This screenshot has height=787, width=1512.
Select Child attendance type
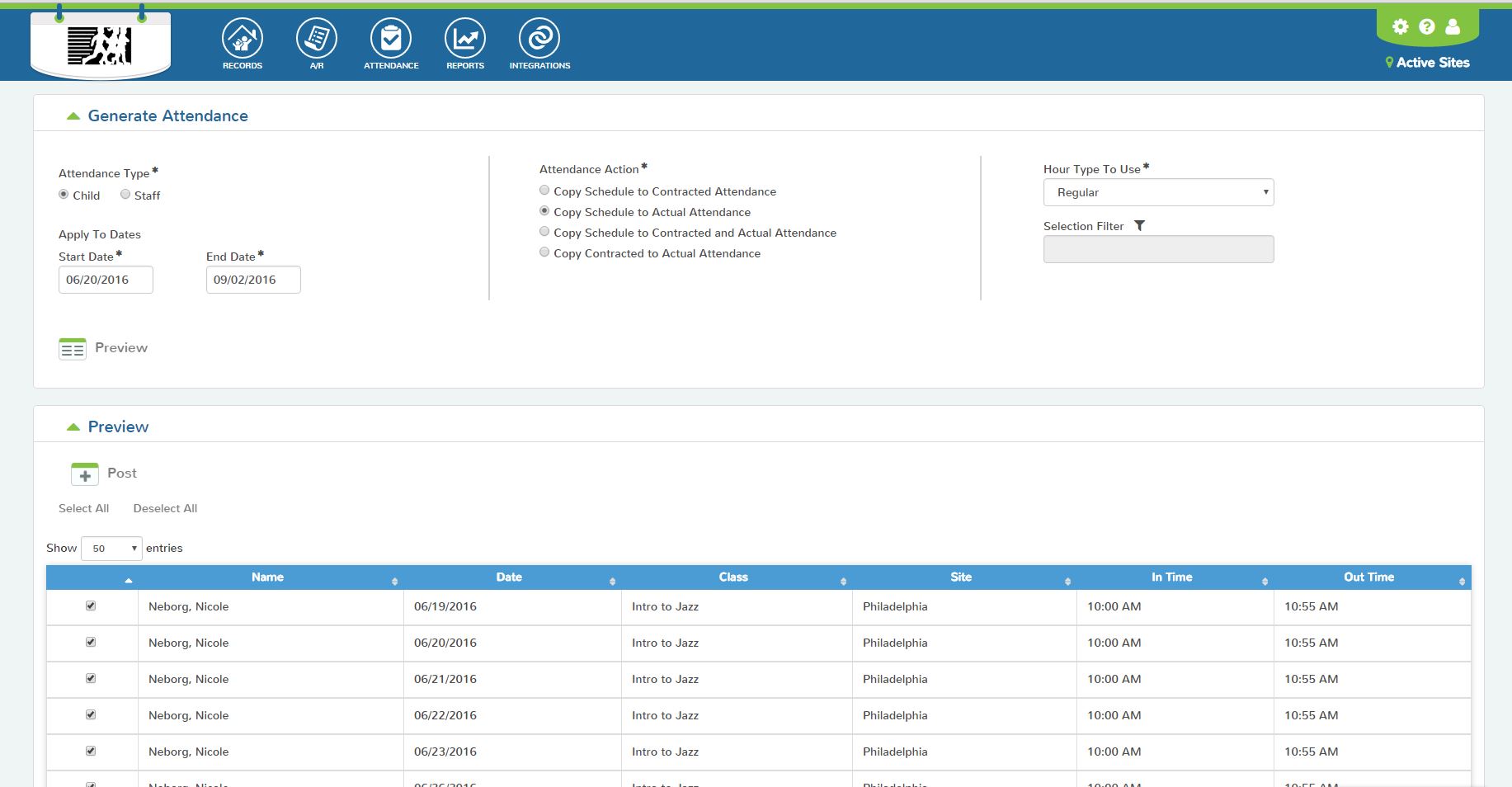pos(64,195)
